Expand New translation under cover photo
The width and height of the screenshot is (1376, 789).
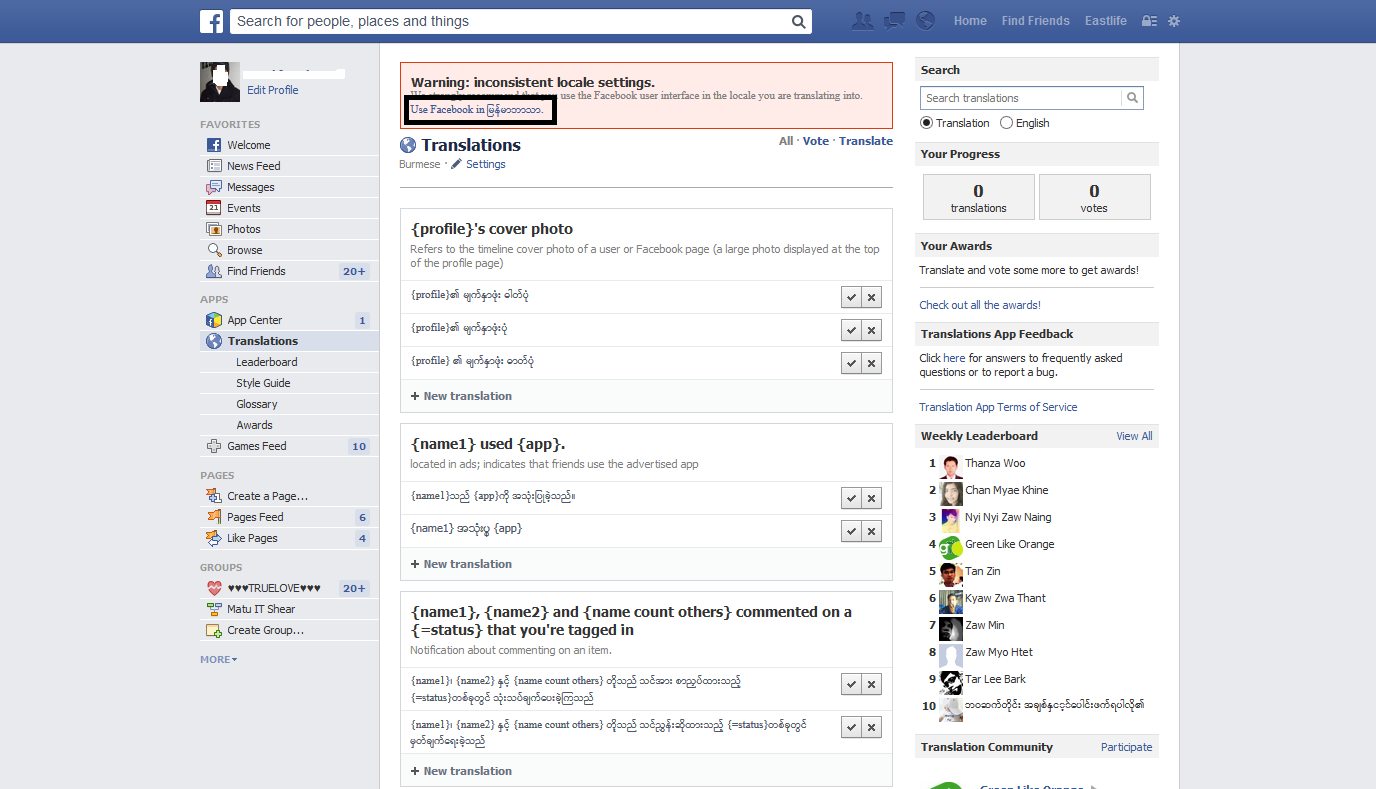click(x=461, y=396)
